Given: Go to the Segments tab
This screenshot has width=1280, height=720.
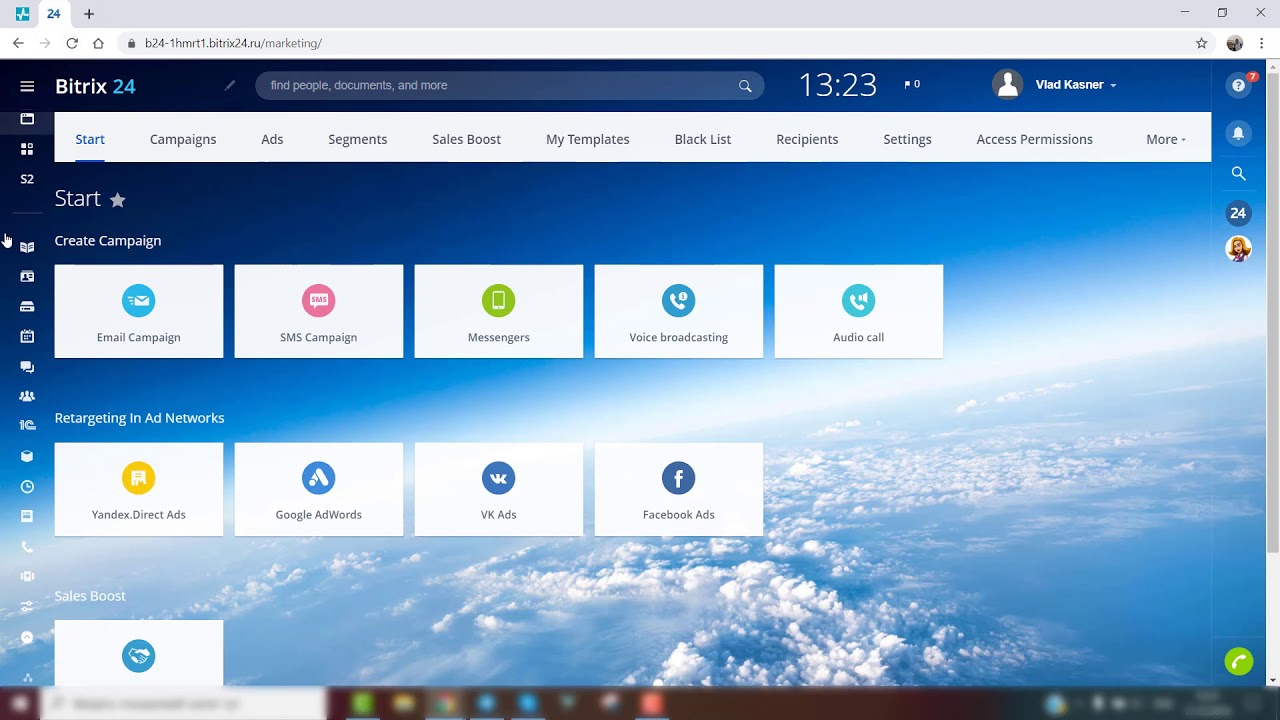Looking at the screenshot, I should pyautogui.click(x=358, y=139).
